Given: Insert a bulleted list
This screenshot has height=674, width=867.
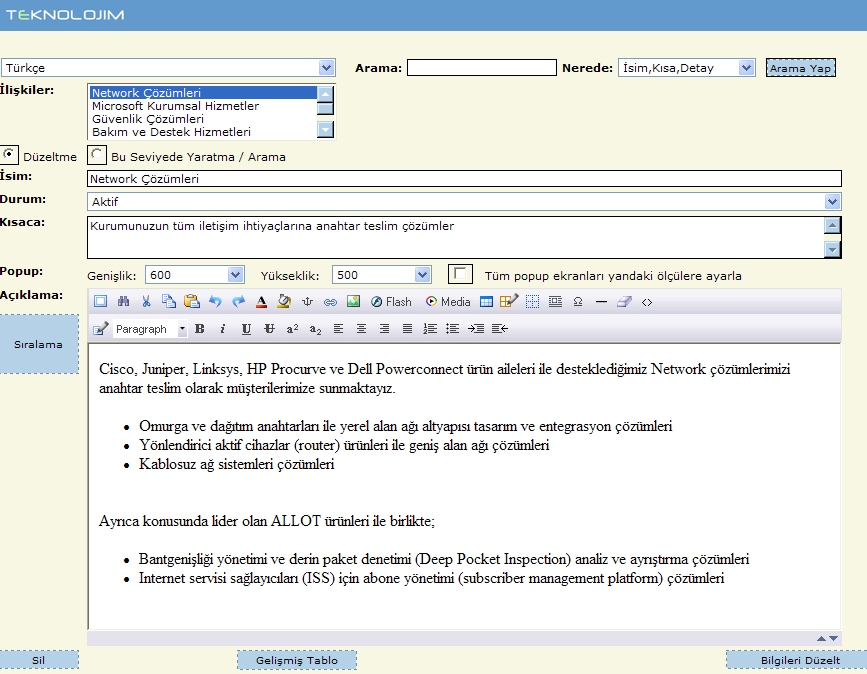Looking at the screenshot, I should (452, 329).
